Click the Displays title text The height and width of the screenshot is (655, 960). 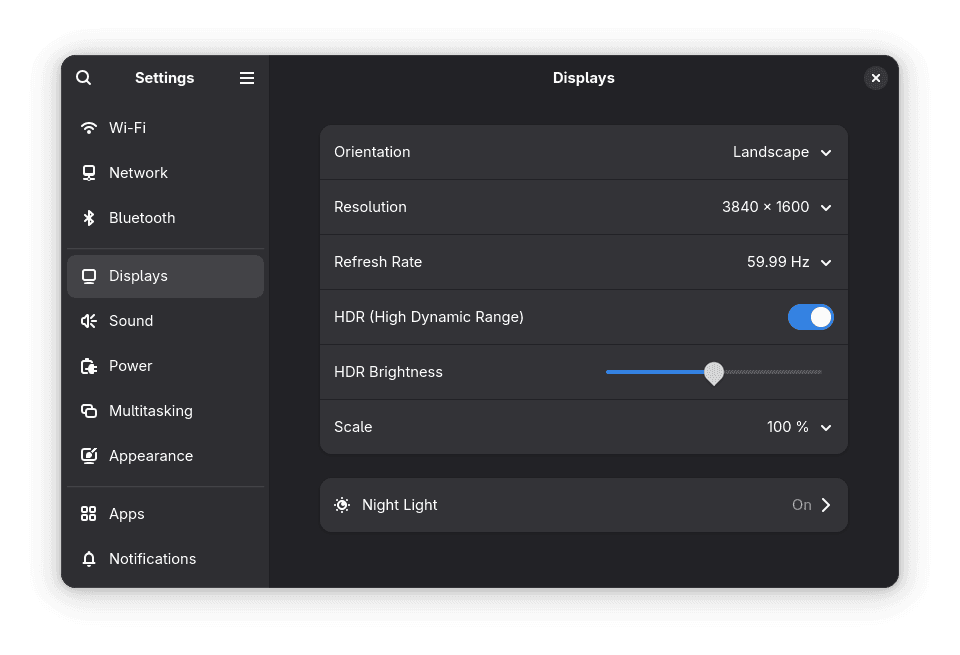pos(583,78)
